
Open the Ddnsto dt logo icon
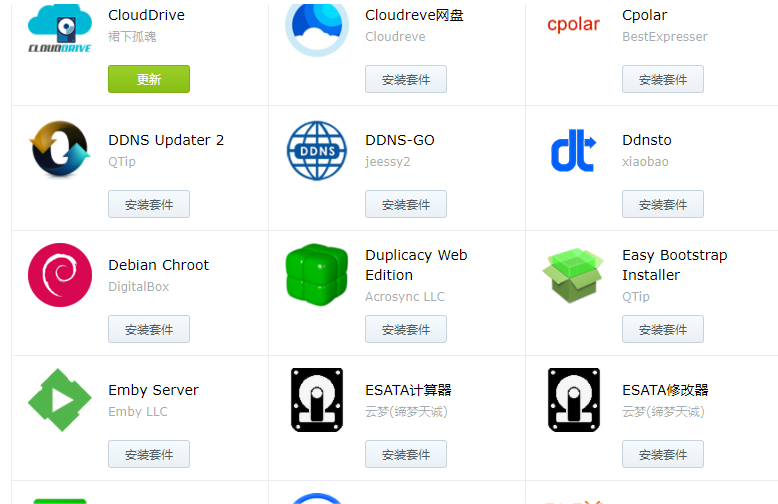tap(574, 150)
